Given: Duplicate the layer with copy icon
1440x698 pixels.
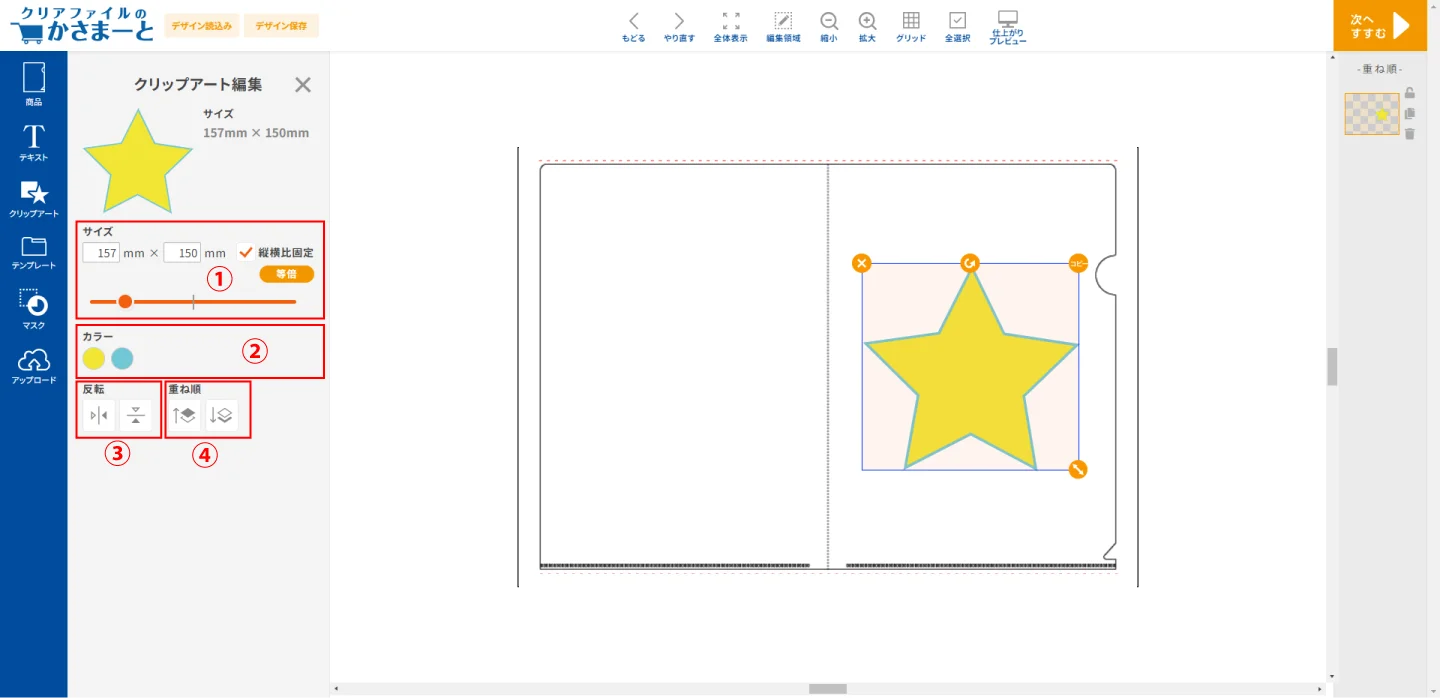Looking at the screenshot, I should click(x=1410, y=113).
